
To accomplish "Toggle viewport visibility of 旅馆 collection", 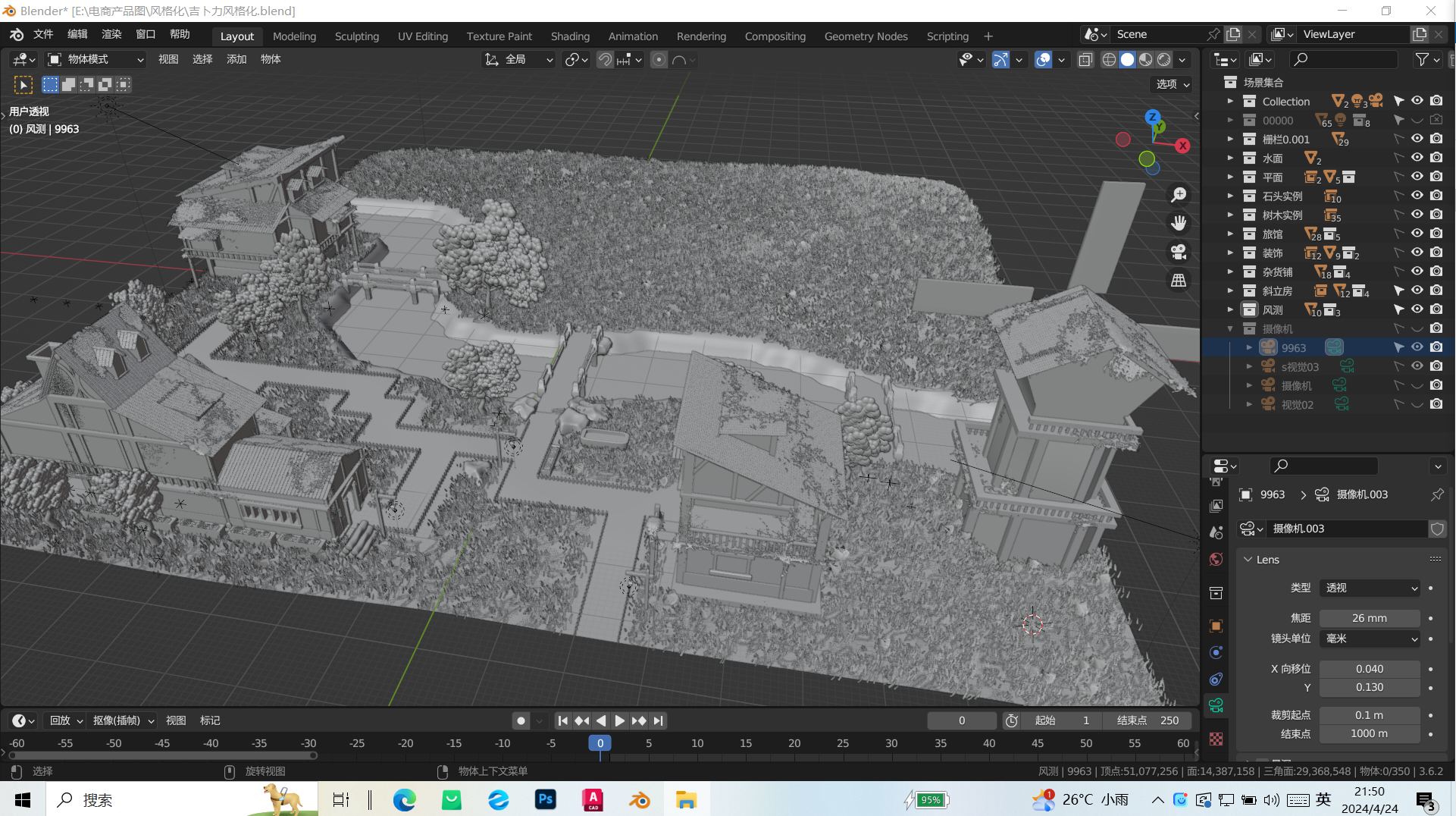I will click(1417, 234).
